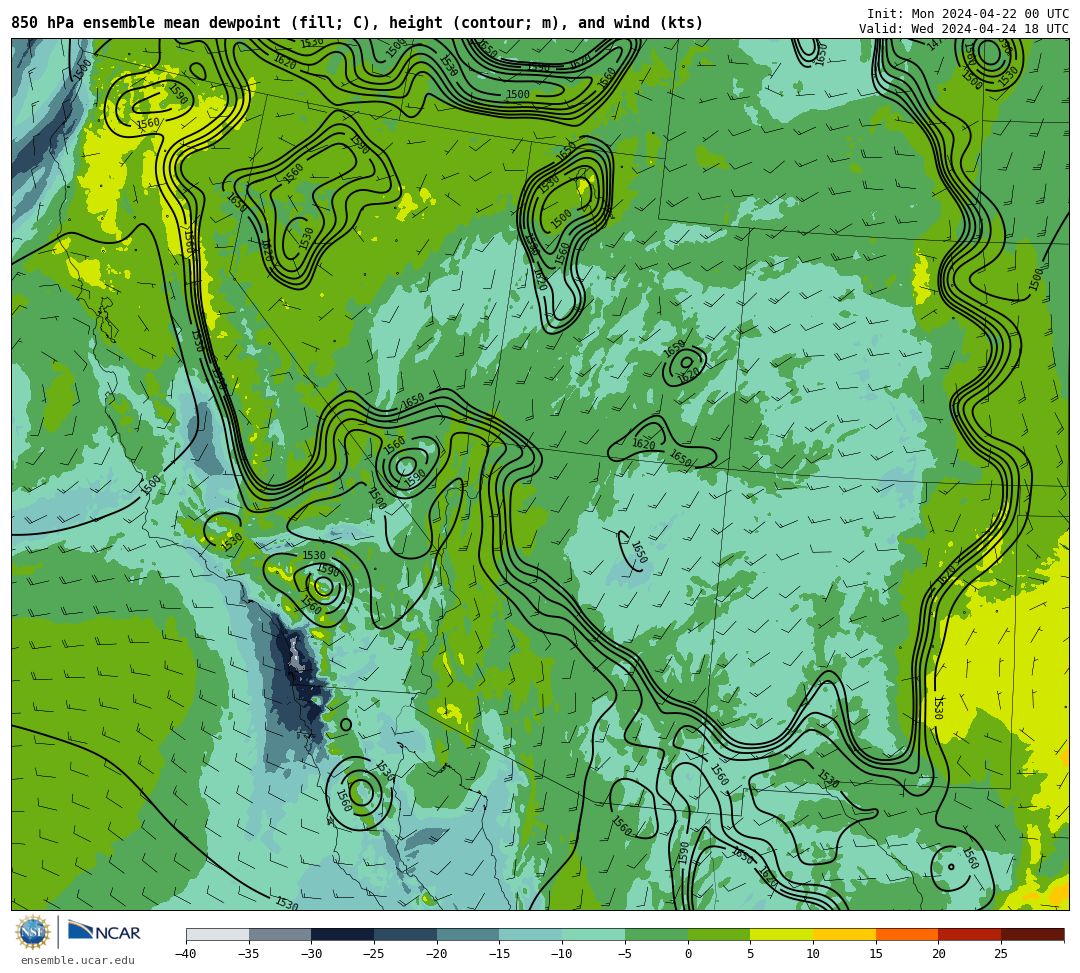Pick the red 20 to 25 swatch
The height and width of the screenshot is (973, 1080).
tap(970, 934)
